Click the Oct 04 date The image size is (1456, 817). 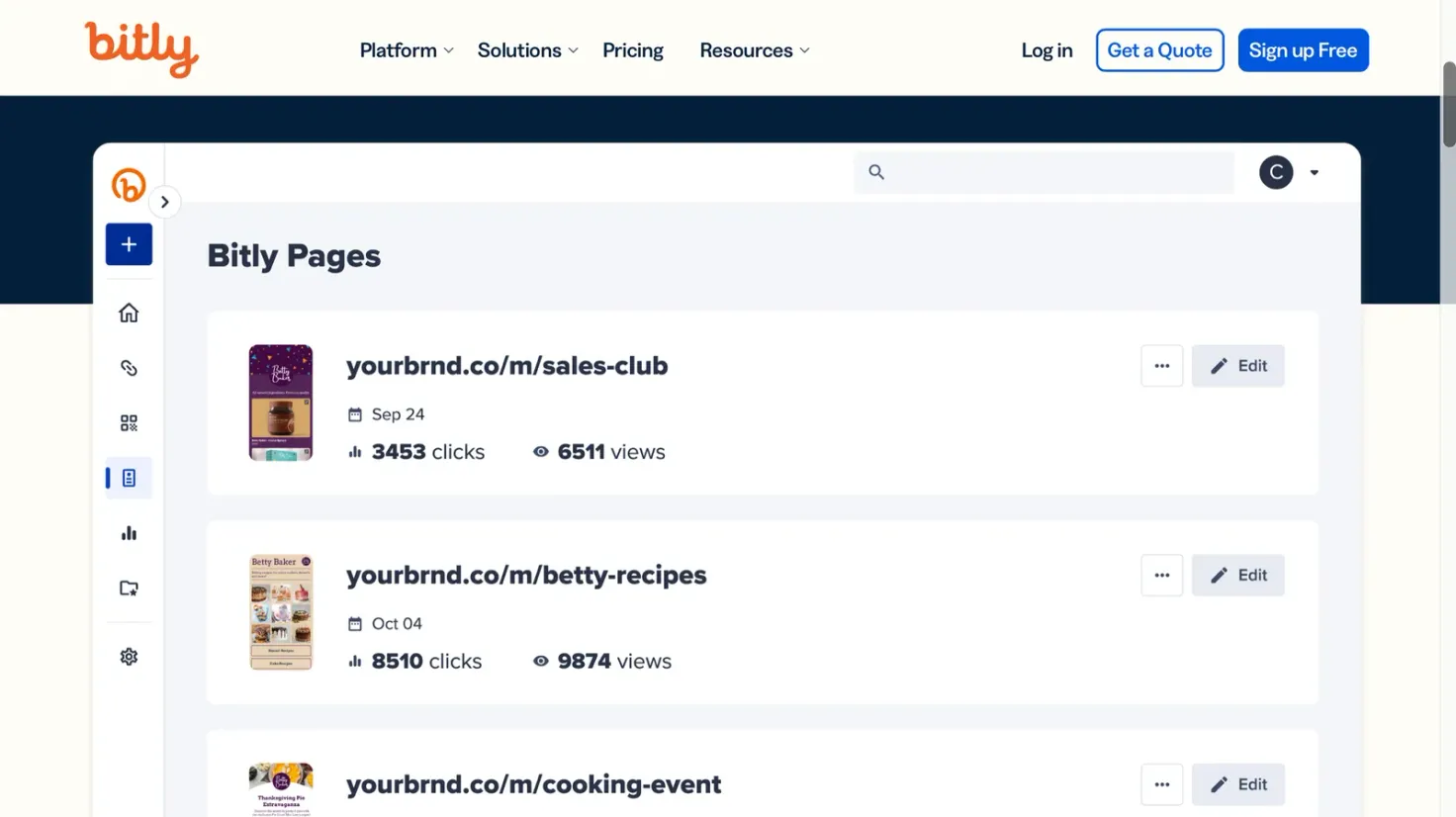[397, 624]
